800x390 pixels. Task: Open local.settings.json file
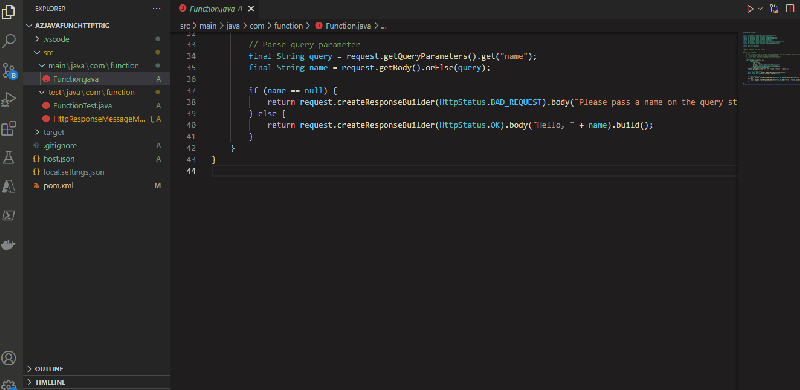click(x=73, y=173)
